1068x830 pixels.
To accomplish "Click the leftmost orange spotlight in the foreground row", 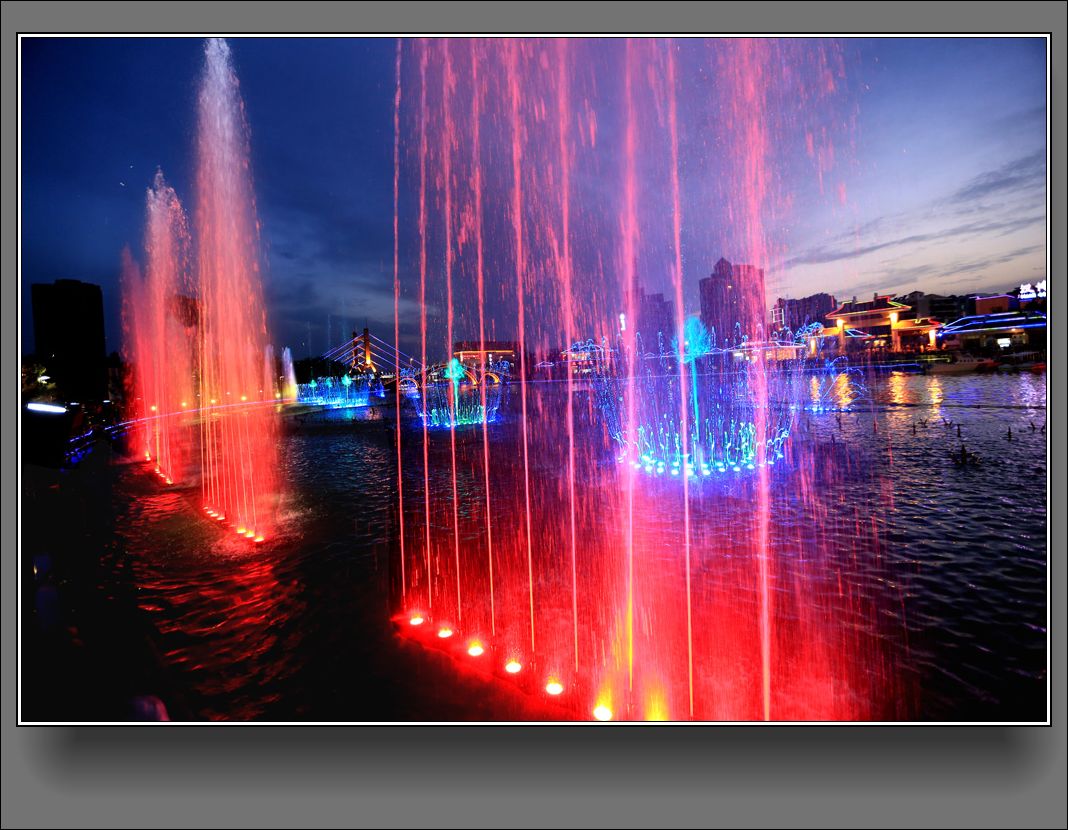I will pyautogui.click(x=416, y=620).
